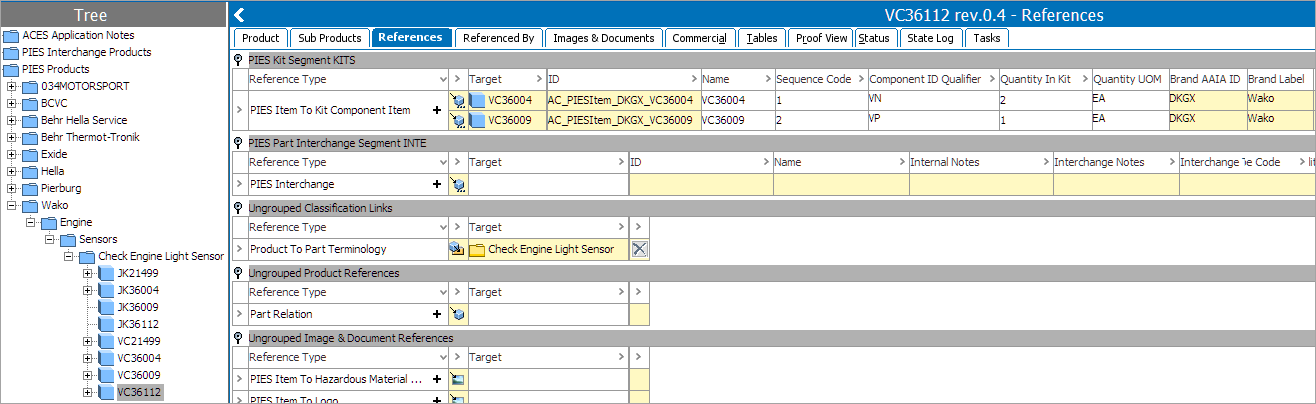Click the target icon in the VC36004 row
Image resolution: width=1316 pixels, height=404 pixels.
[x=458, y=100]
